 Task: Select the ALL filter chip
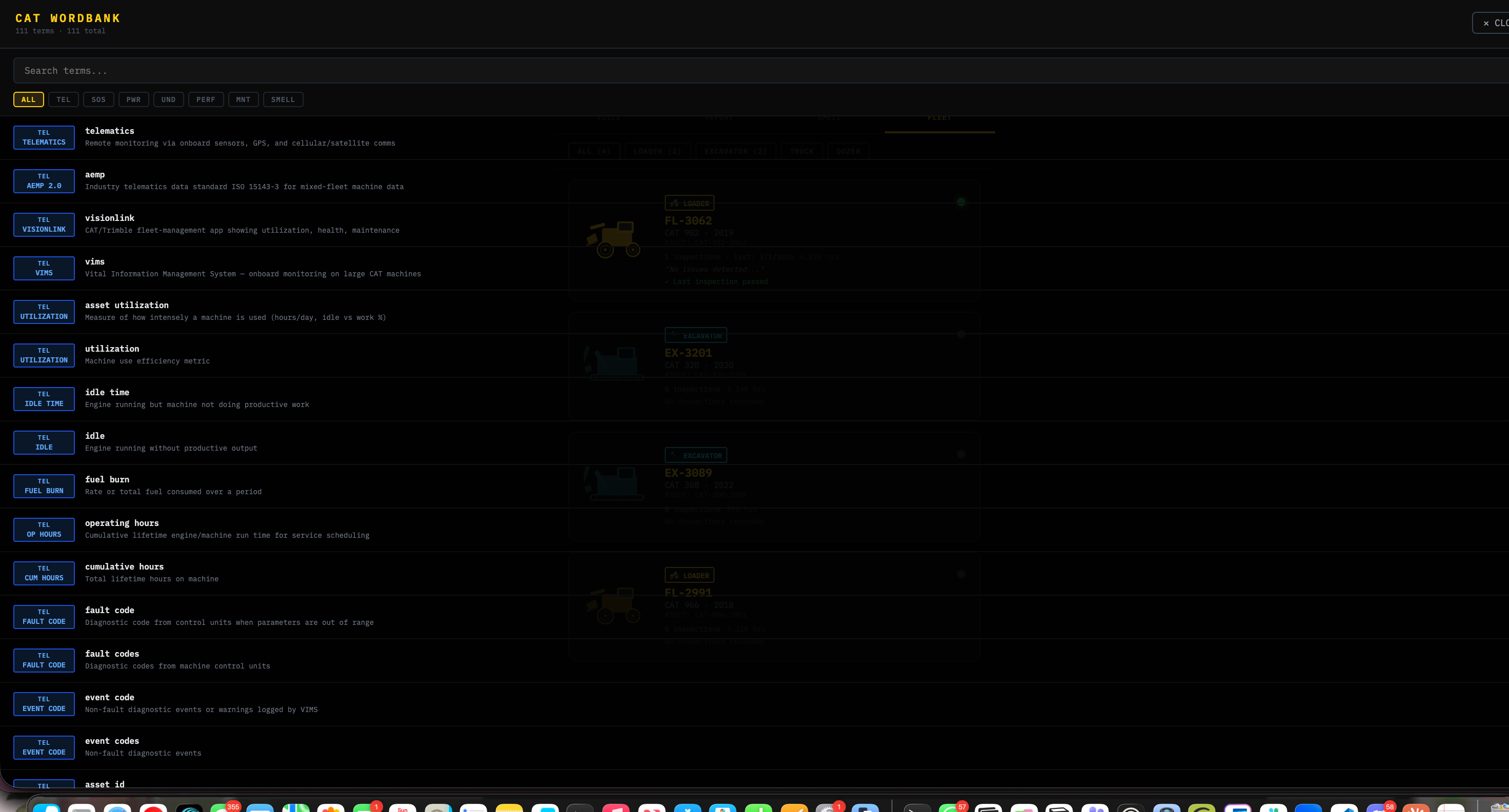(28, 99)
